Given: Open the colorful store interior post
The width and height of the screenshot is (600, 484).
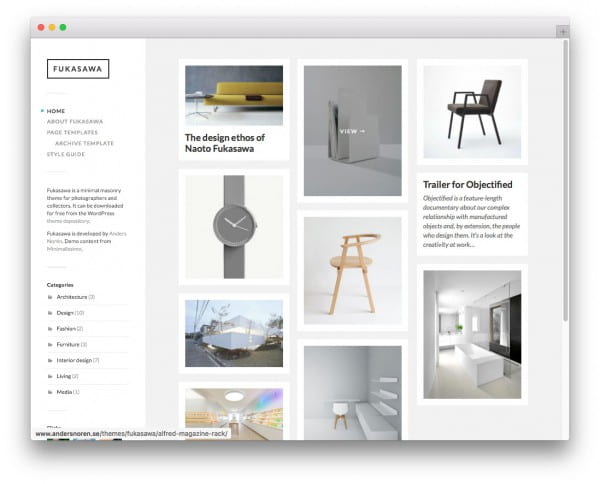Looking at the screenshot, I should (x=234, y=414).
